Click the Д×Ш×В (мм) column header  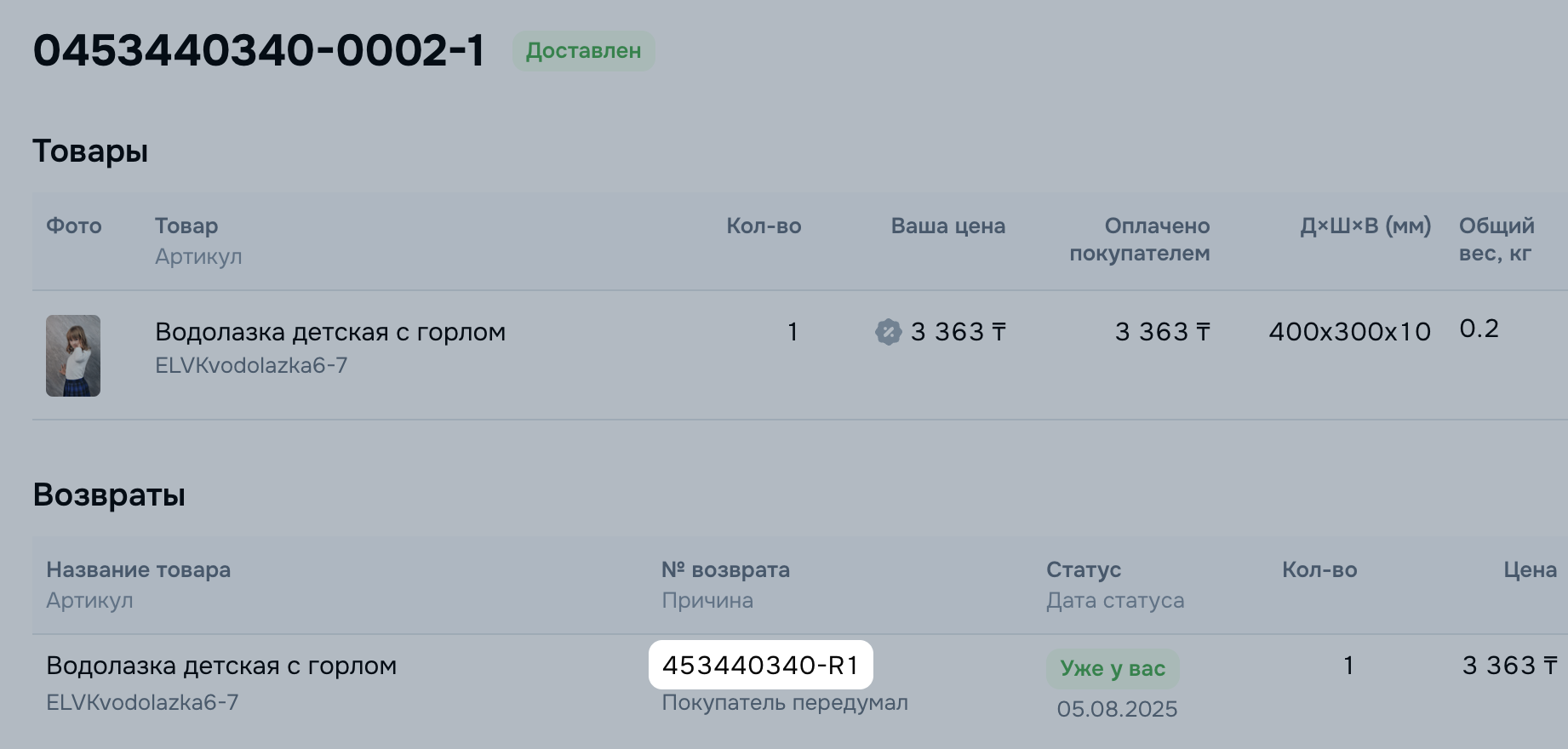point(1365,226)
